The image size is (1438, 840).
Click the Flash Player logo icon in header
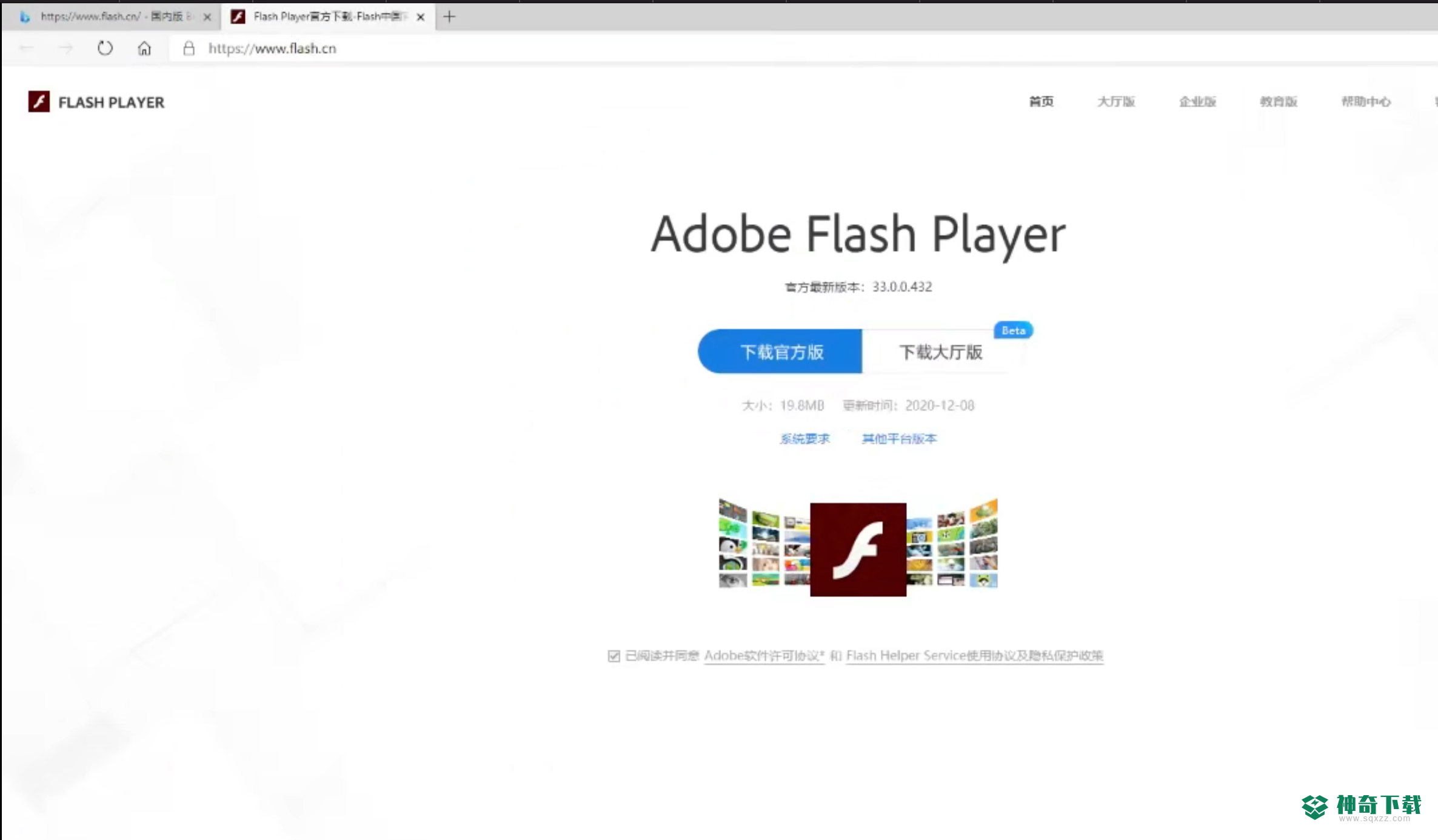tap(39, 101)
